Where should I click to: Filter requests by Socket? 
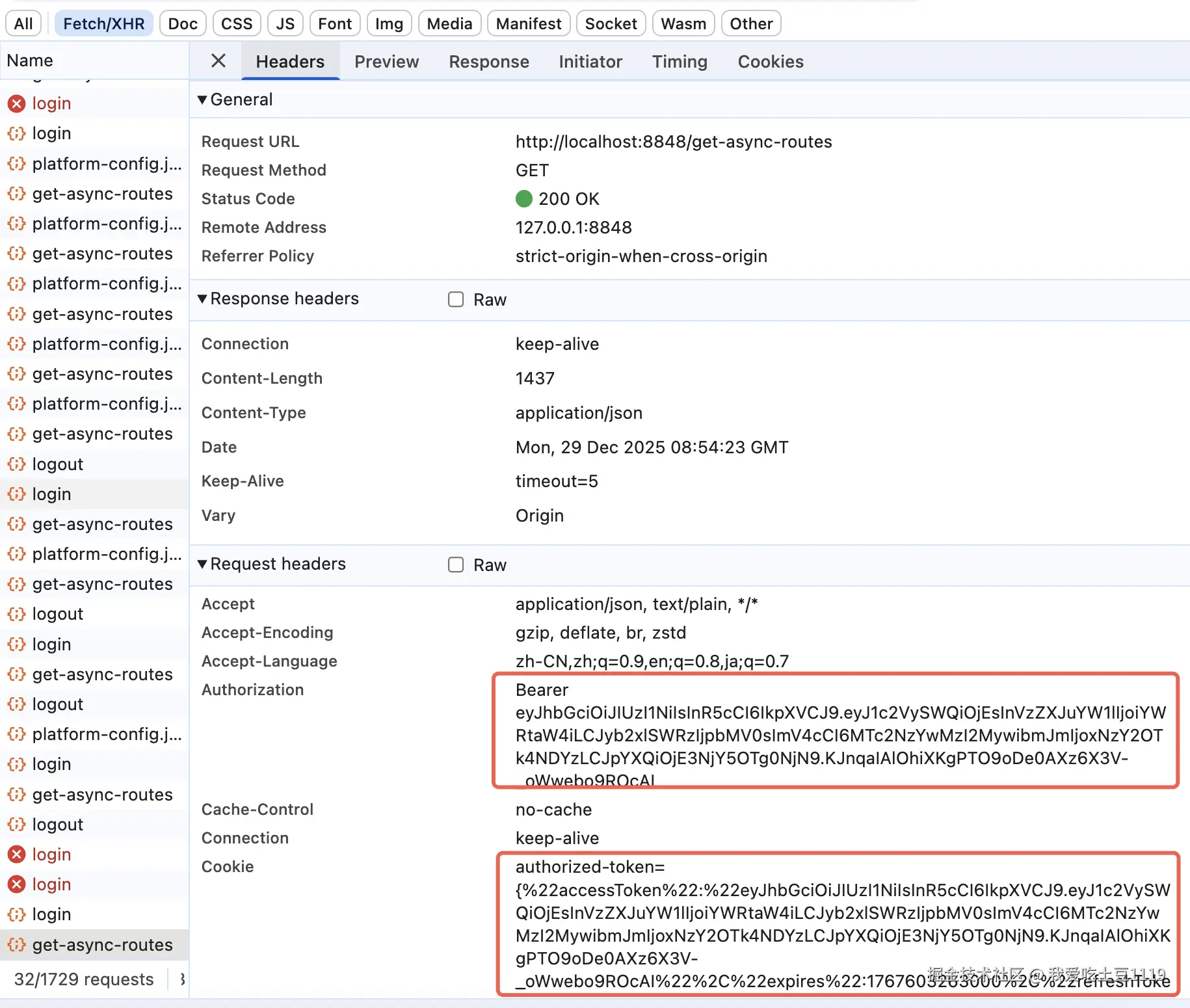click(x=611, y=23)
